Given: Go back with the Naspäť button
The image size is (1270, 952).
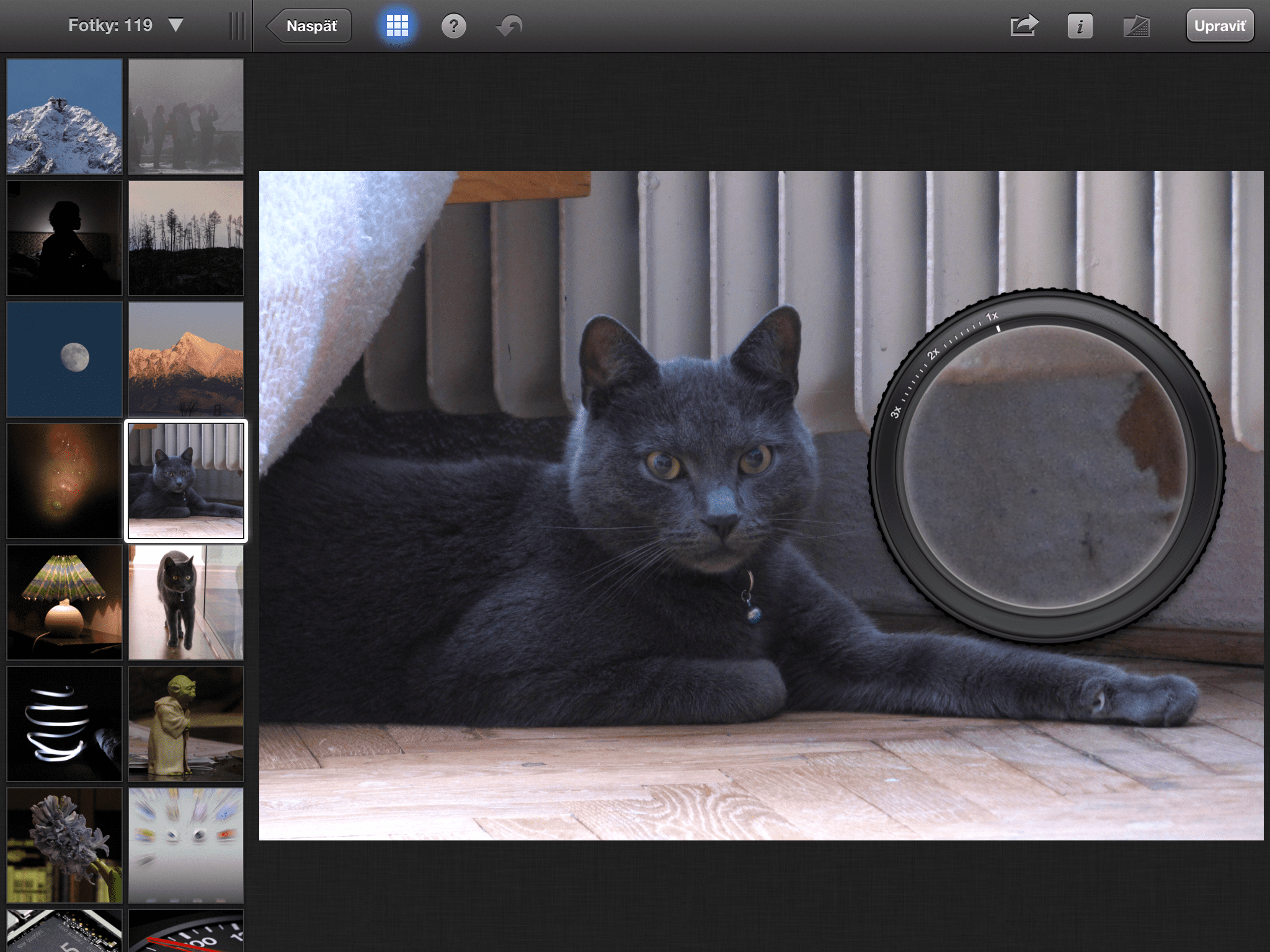Looking at the screenshot, I should [309, 26].
